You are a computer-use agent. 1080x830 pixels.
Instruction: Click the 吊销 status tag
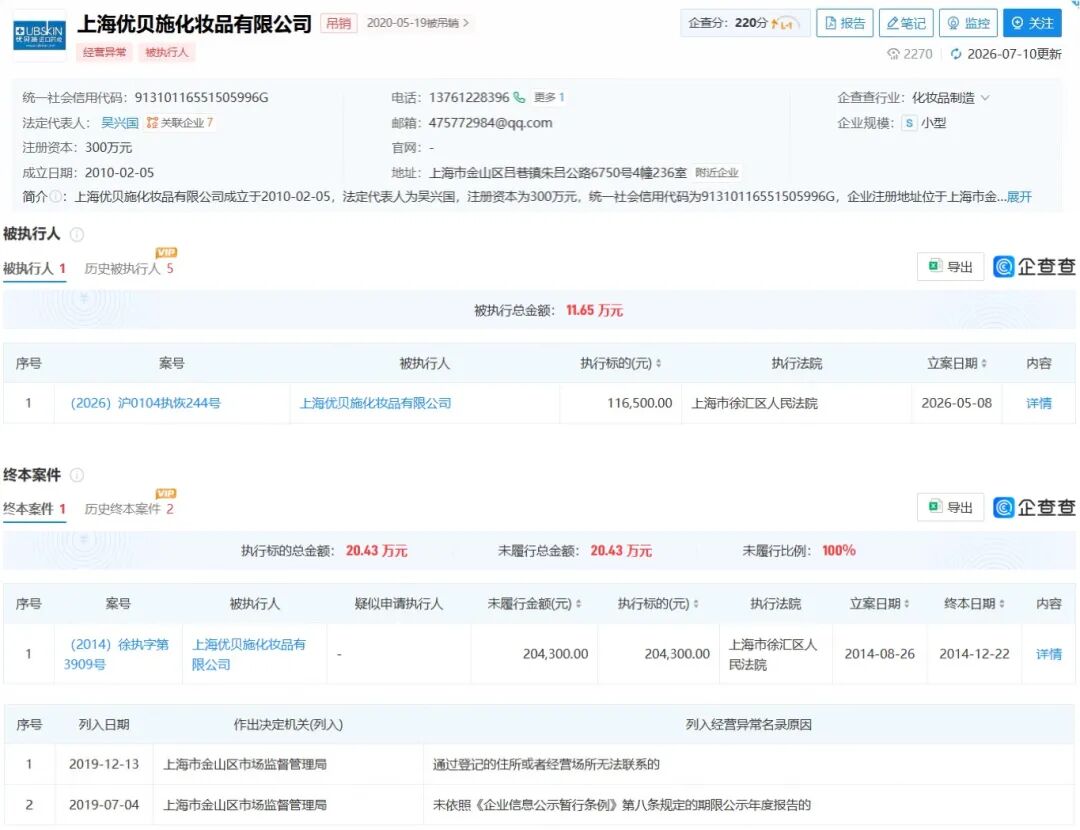(x=338, y=23)
